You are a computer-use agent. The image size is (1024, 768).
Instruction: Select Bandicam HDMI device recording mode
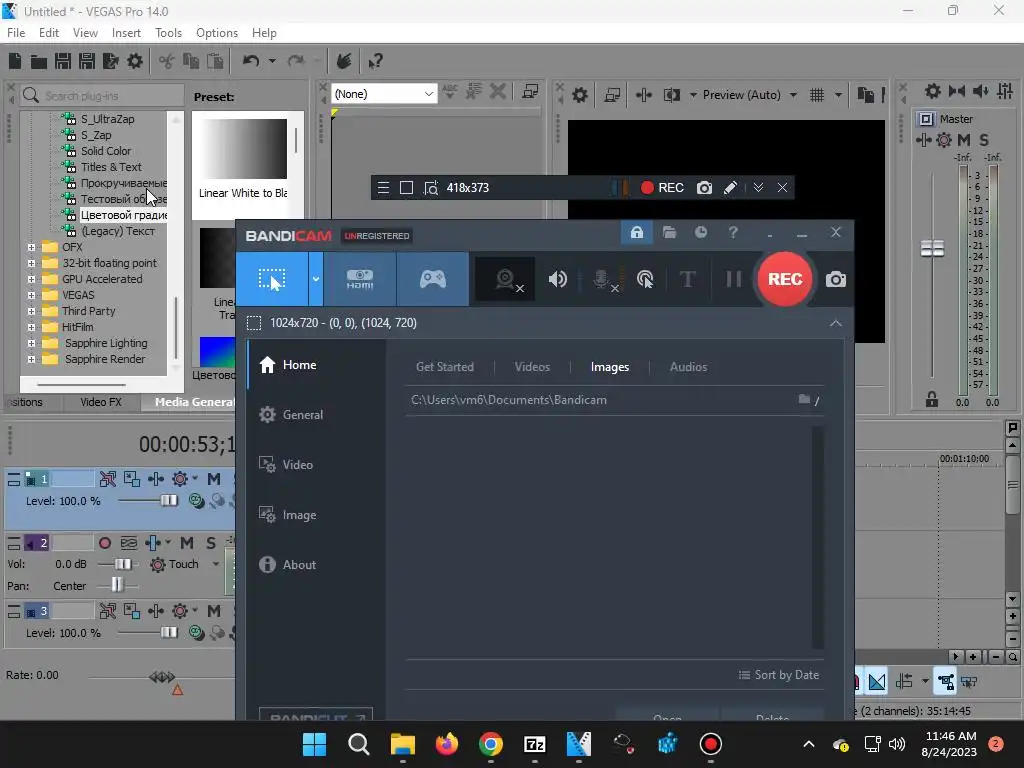coord(360,280)
